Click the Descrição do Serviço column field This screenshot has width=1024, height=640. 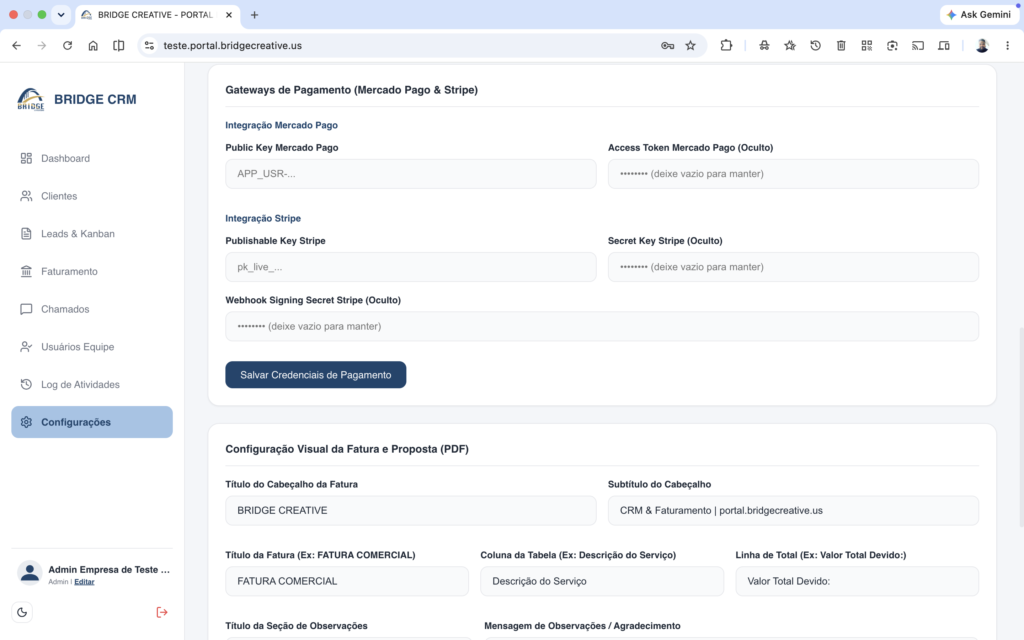602,581
